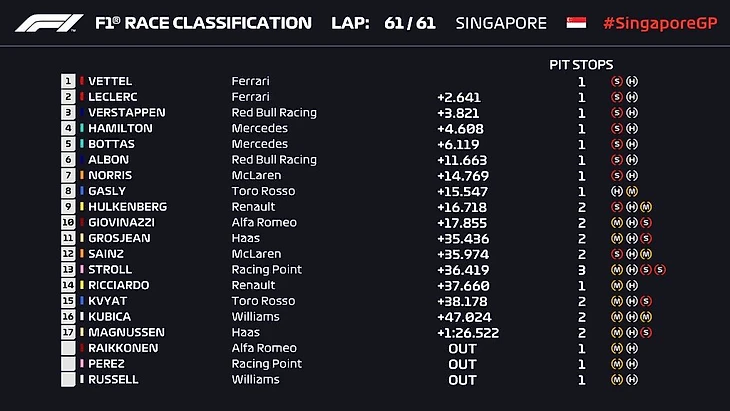
Task: Click Giovinazzi's soft tyre icon
Action: [x=646, y=222]
